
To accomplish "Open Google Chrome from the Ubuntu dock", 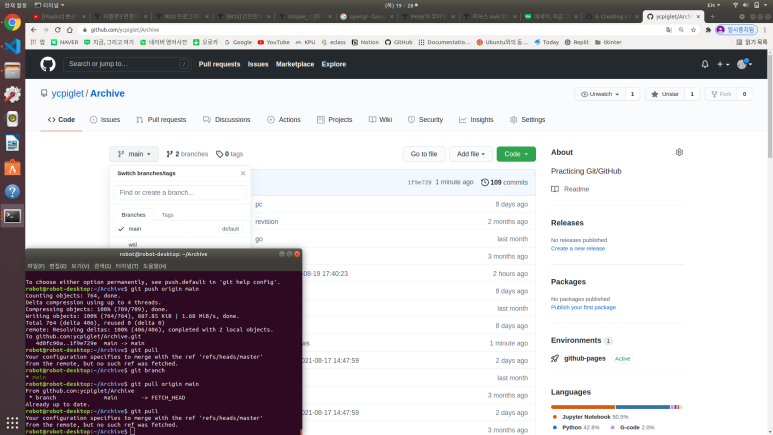I will click(x=12, y=23).
